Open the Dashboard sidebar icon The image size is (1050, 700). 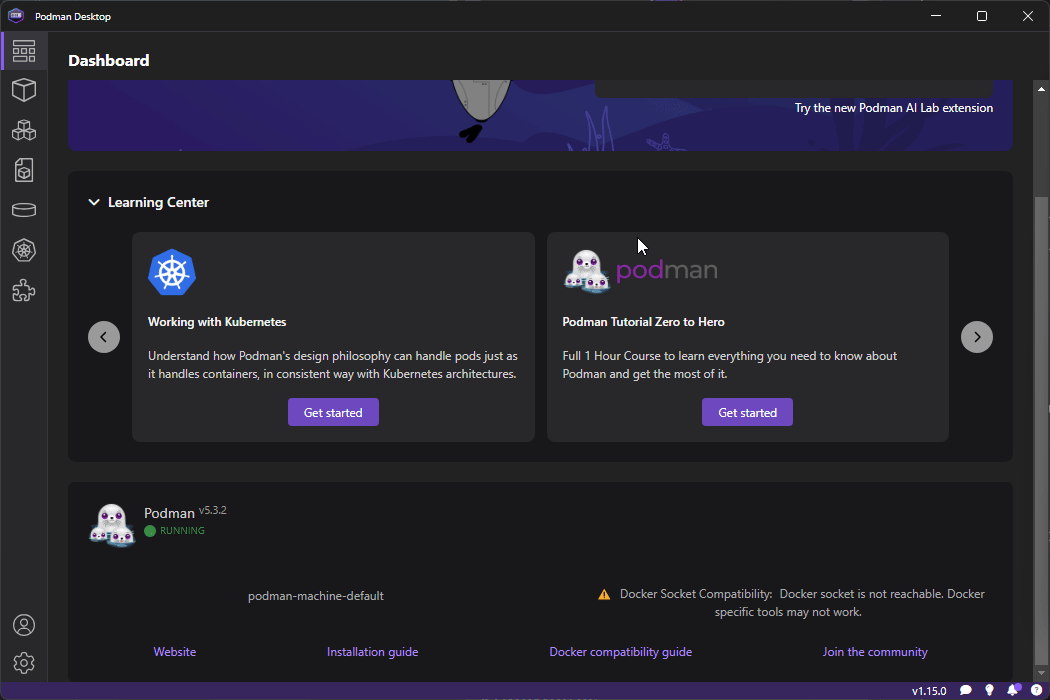click(24, 51)
